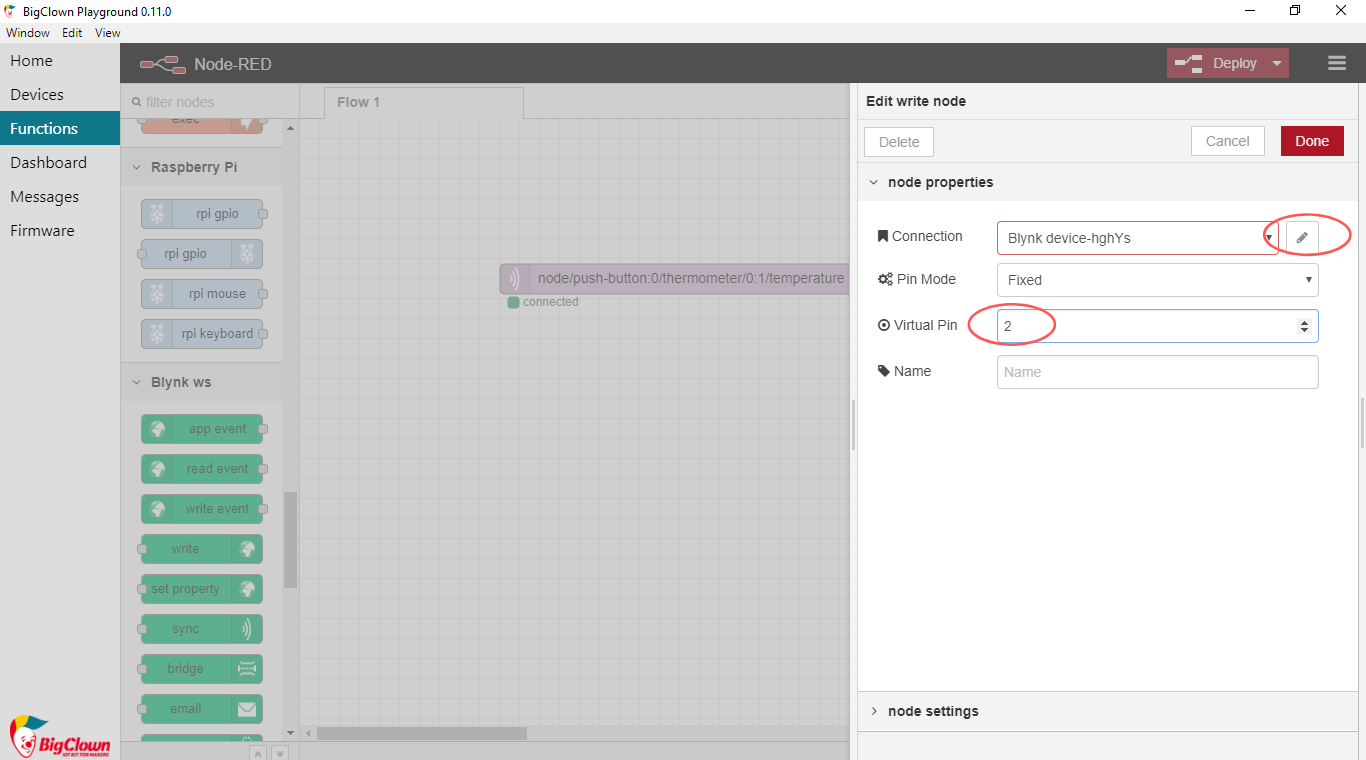Confirm with the Done button
Image resolution: width=1366 pixels, height=760 pixels.
click(1312, 141)
